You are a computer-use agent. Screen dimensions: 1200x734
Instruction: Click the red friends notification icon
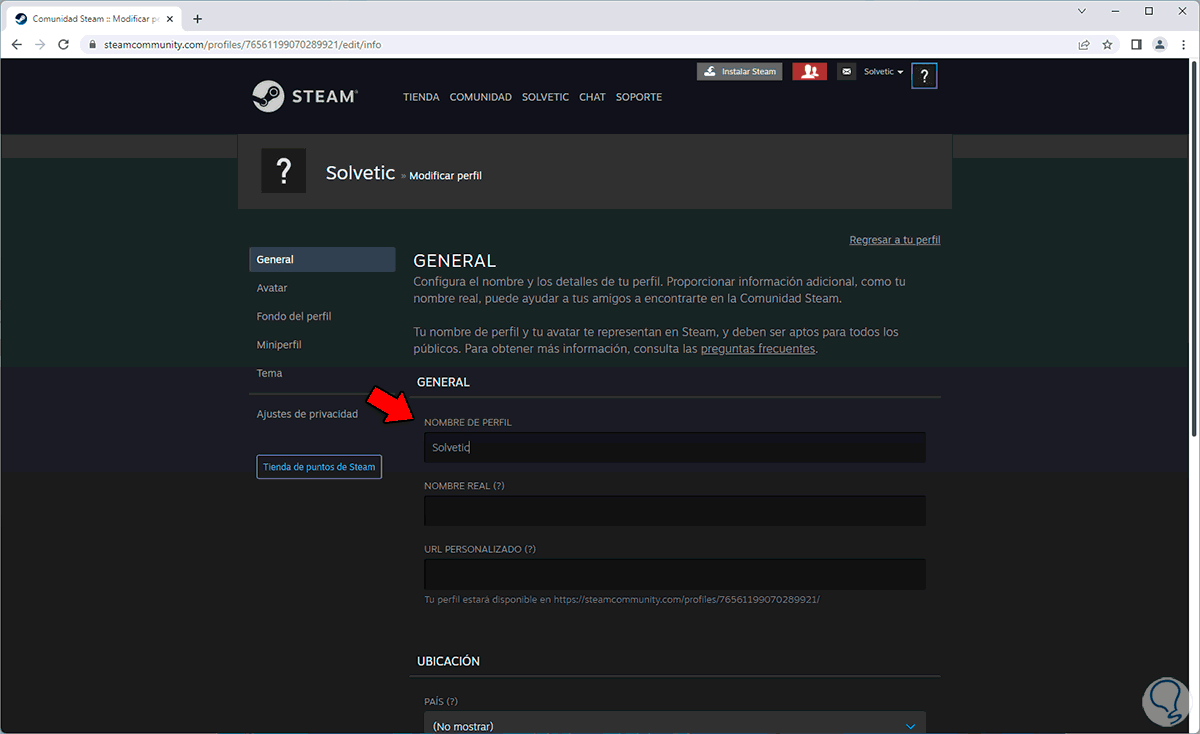tap(809, 72)
